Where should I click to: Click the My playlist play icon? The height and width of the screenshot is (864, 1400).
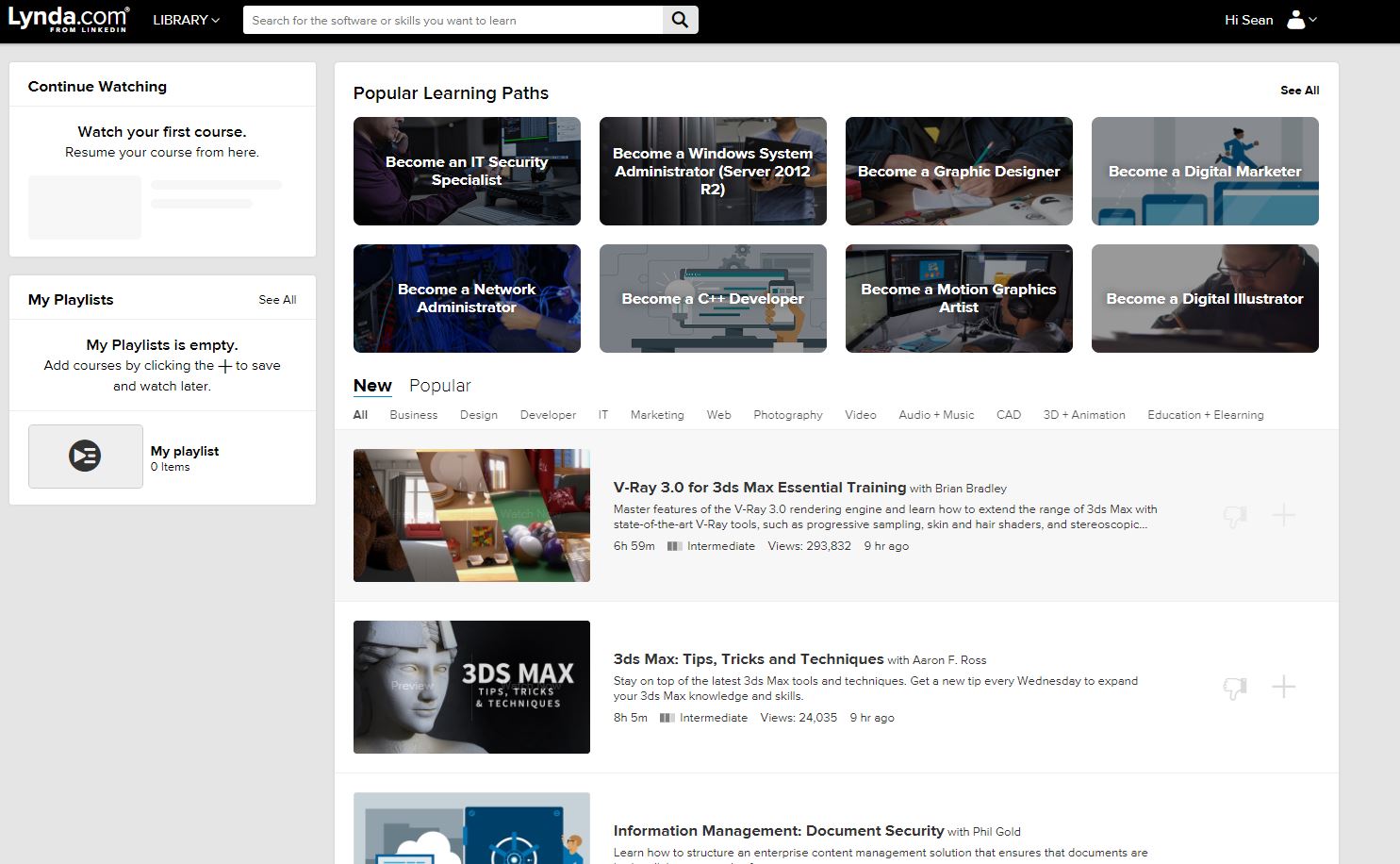(x=85, y=457)
